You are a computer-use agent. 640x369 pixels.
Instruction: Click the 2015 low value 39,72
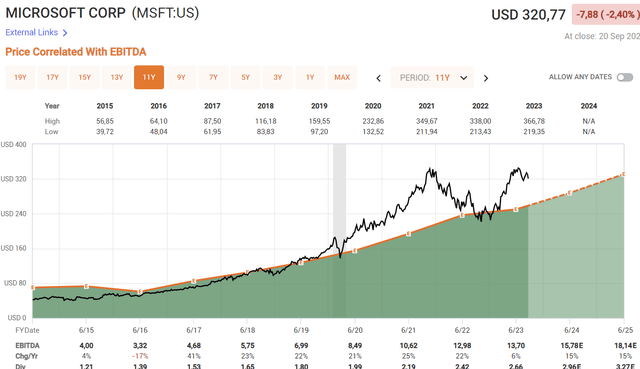tap(105, 132)
